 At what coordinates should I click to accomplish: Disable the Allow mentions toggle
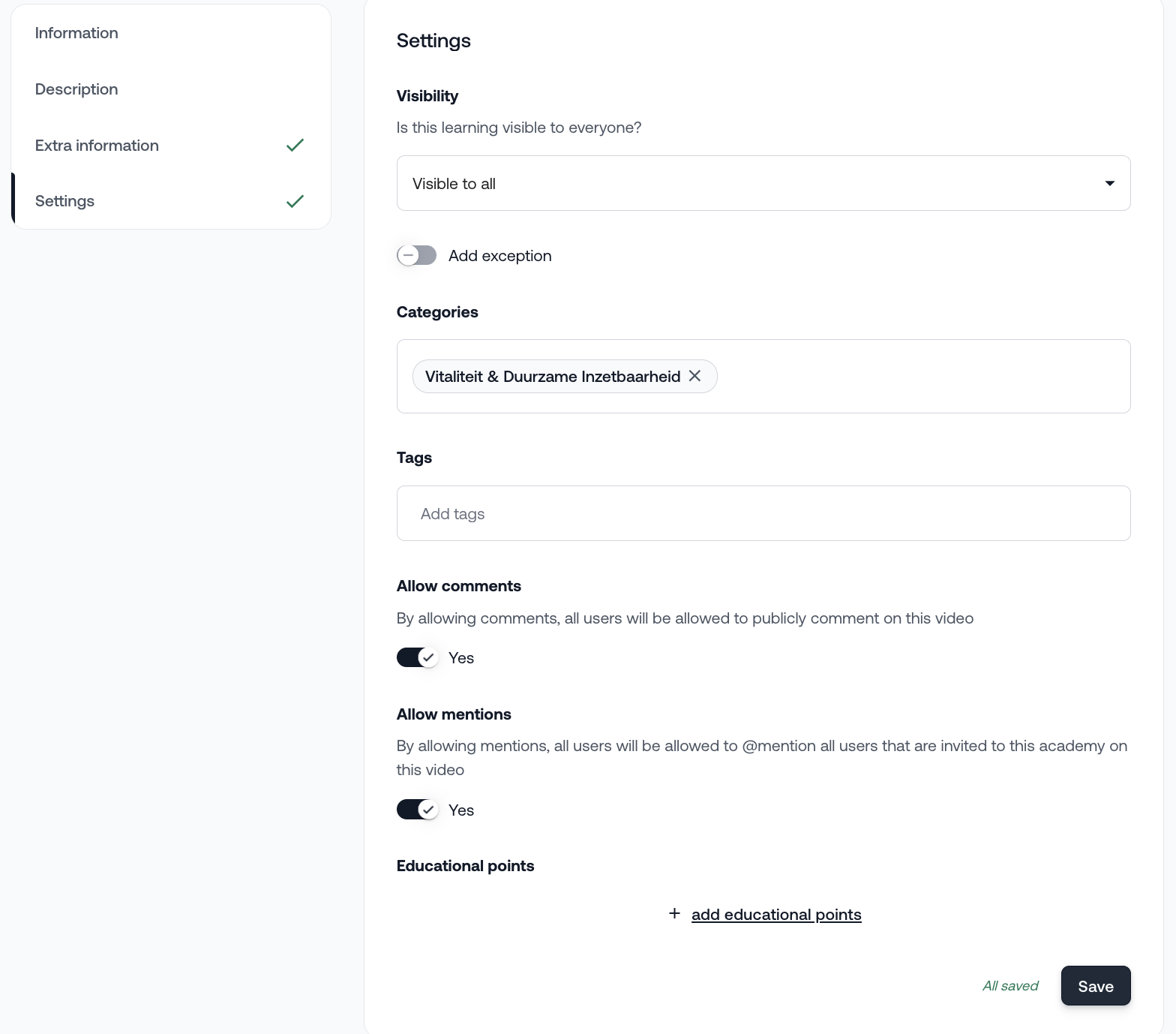click(417, 810)
